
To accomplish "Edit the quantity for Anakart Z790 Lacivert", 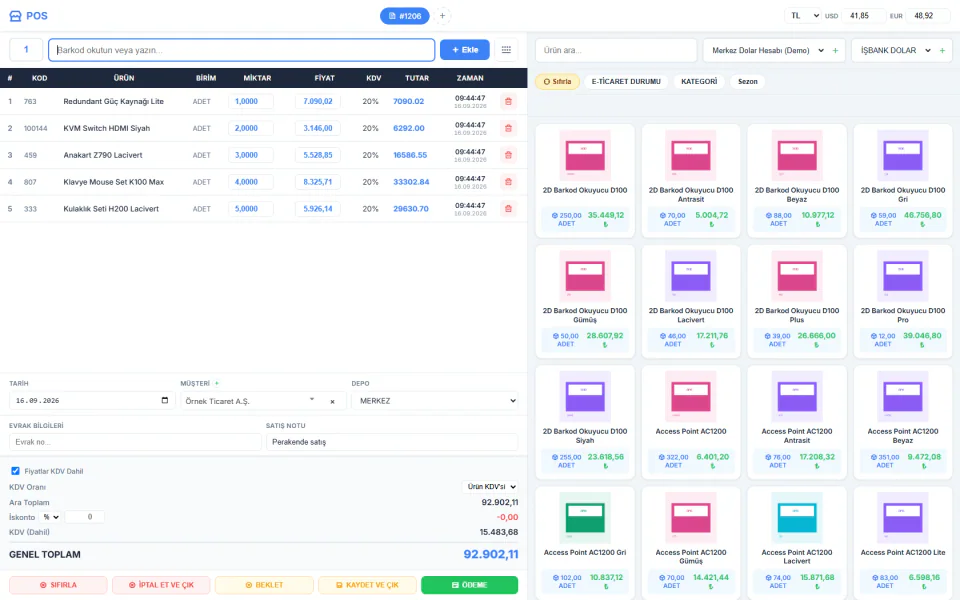I will (250, 156).
